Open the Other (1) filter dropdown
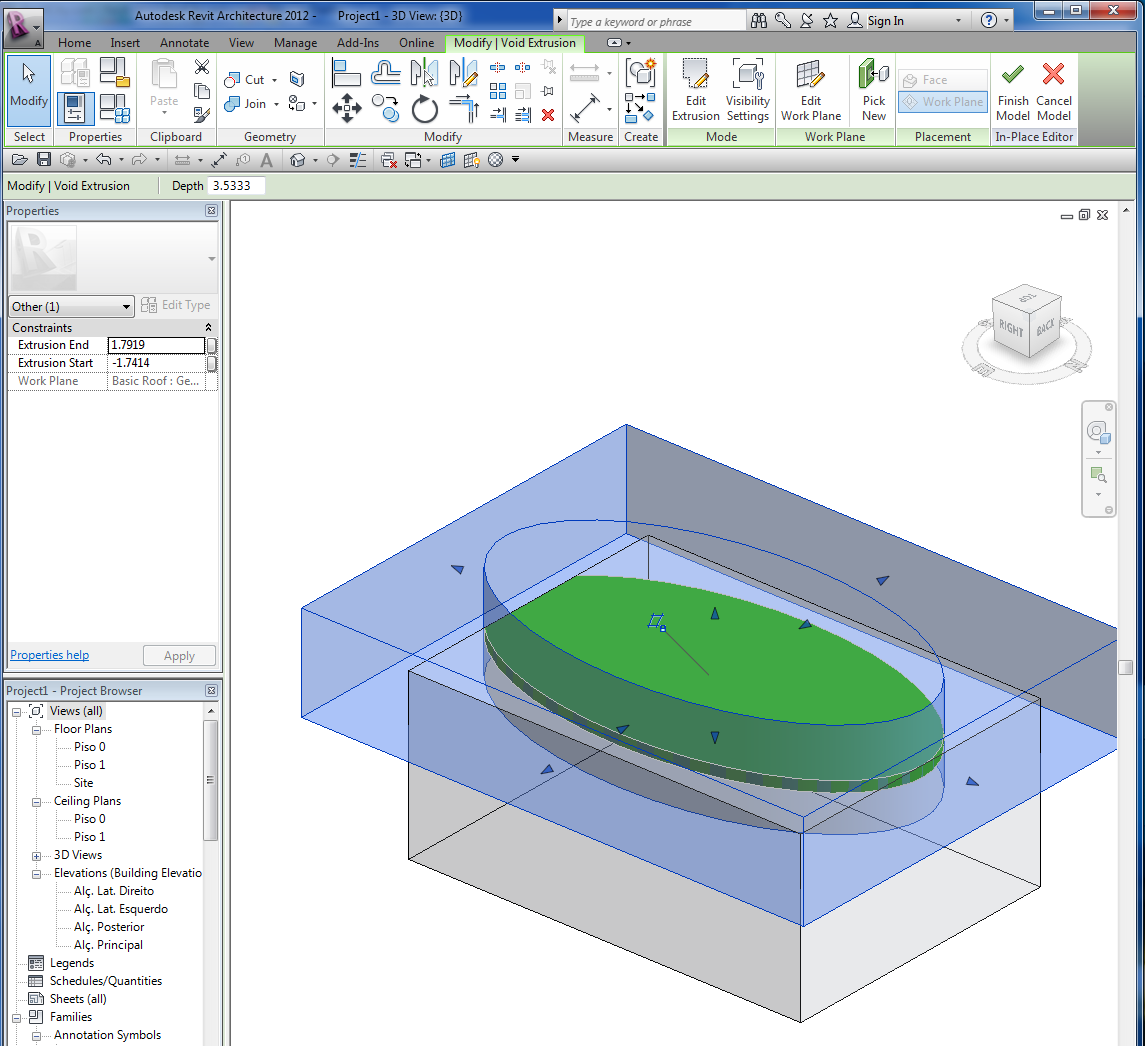 click(70, 306)
